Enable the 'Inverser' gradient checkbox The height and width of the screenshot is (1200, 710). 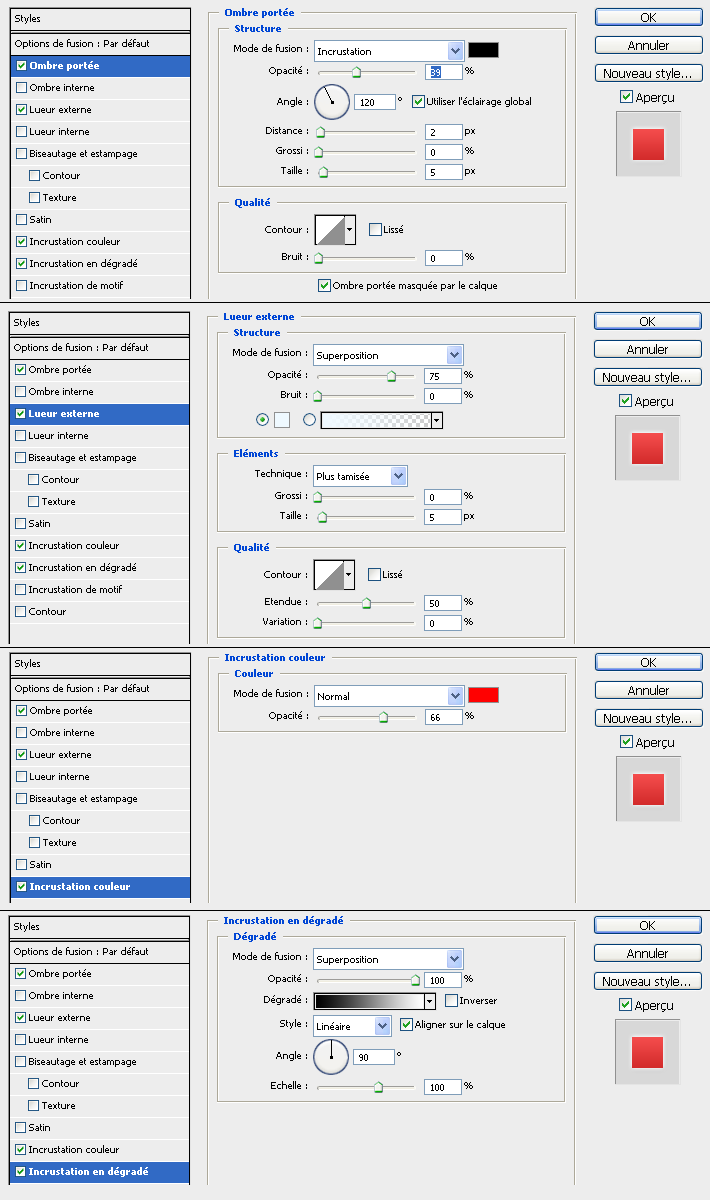click(451, 1001)
